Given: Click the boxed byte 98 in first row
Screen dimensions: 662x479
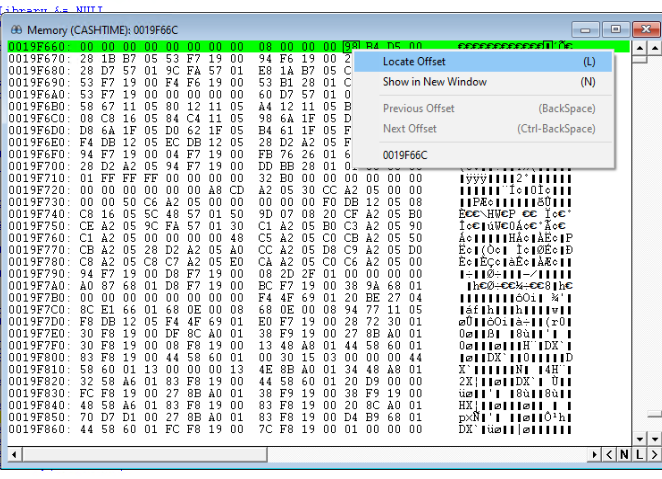Looking at the screenshot, I should pos(350,46).
